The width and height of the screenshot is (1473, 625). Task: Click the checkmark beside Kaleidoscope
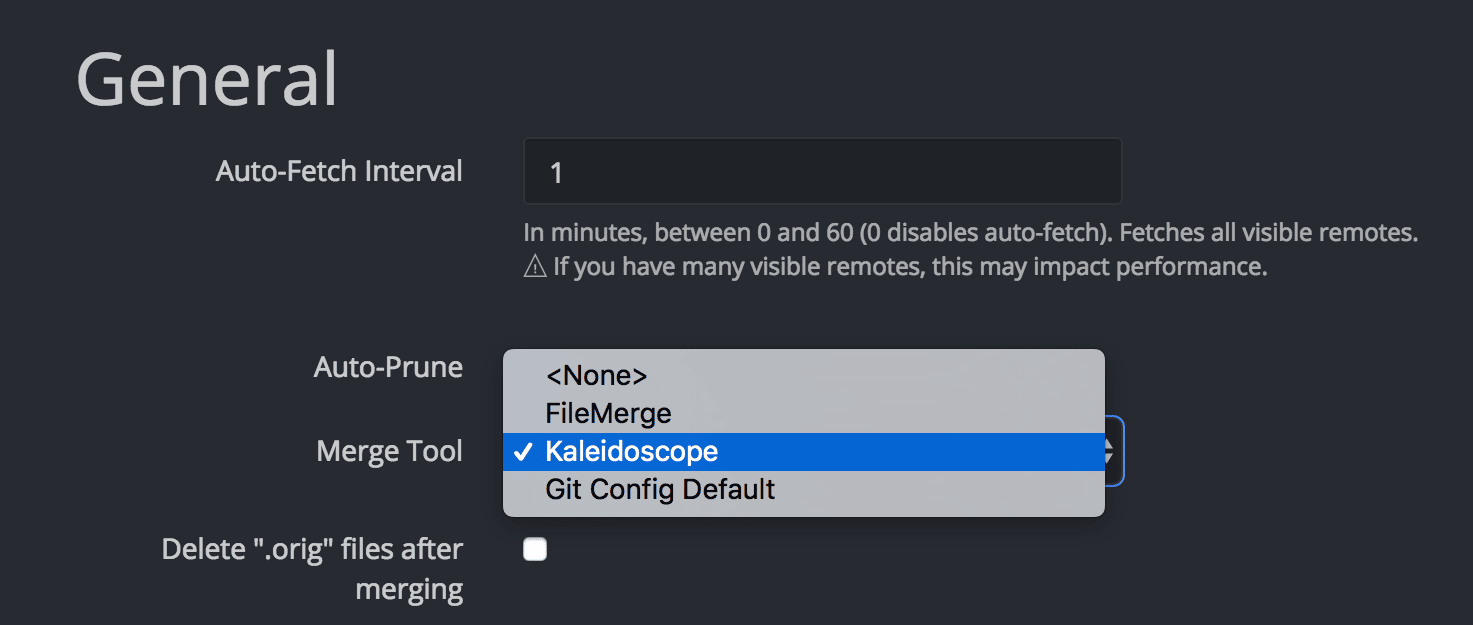pos(523,451)
